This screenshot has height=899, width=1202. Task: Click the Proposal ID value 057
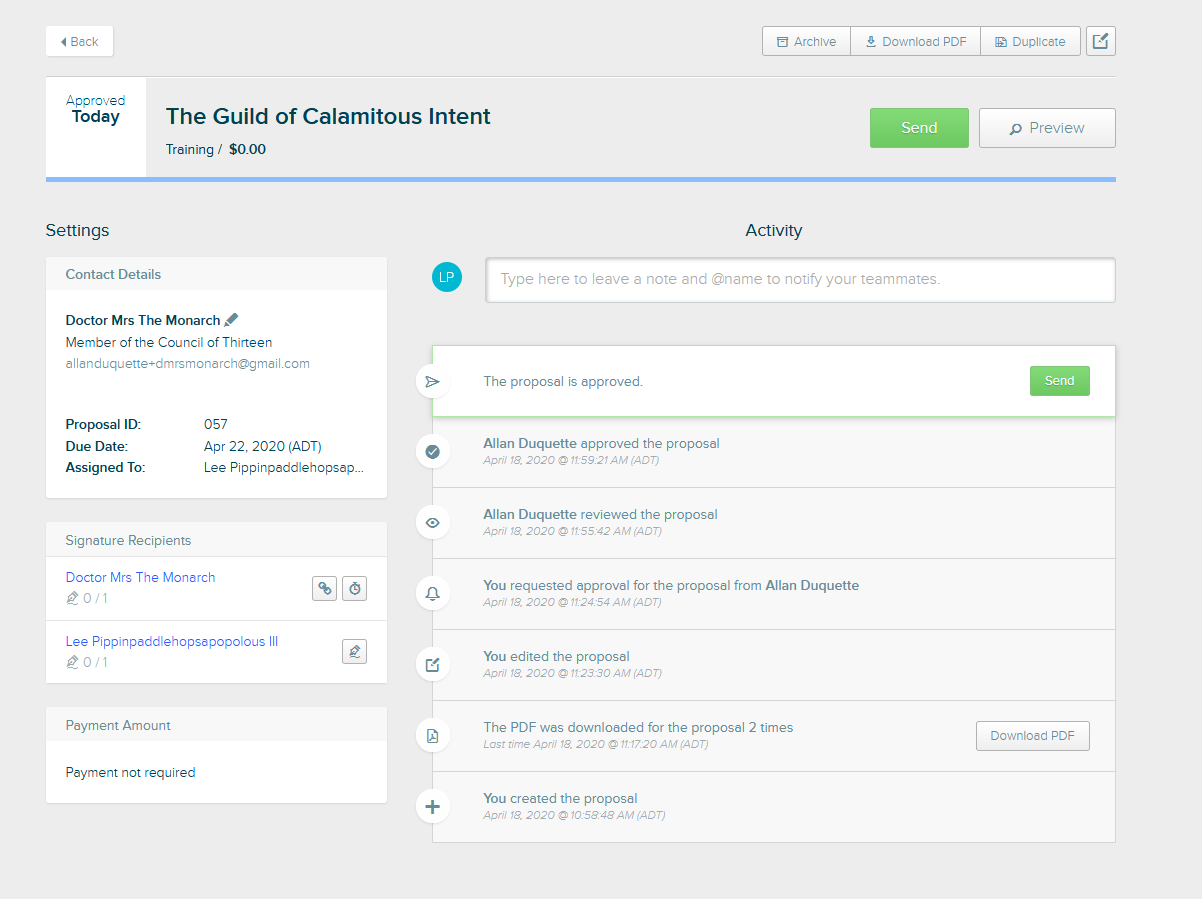tap(216, 424)
